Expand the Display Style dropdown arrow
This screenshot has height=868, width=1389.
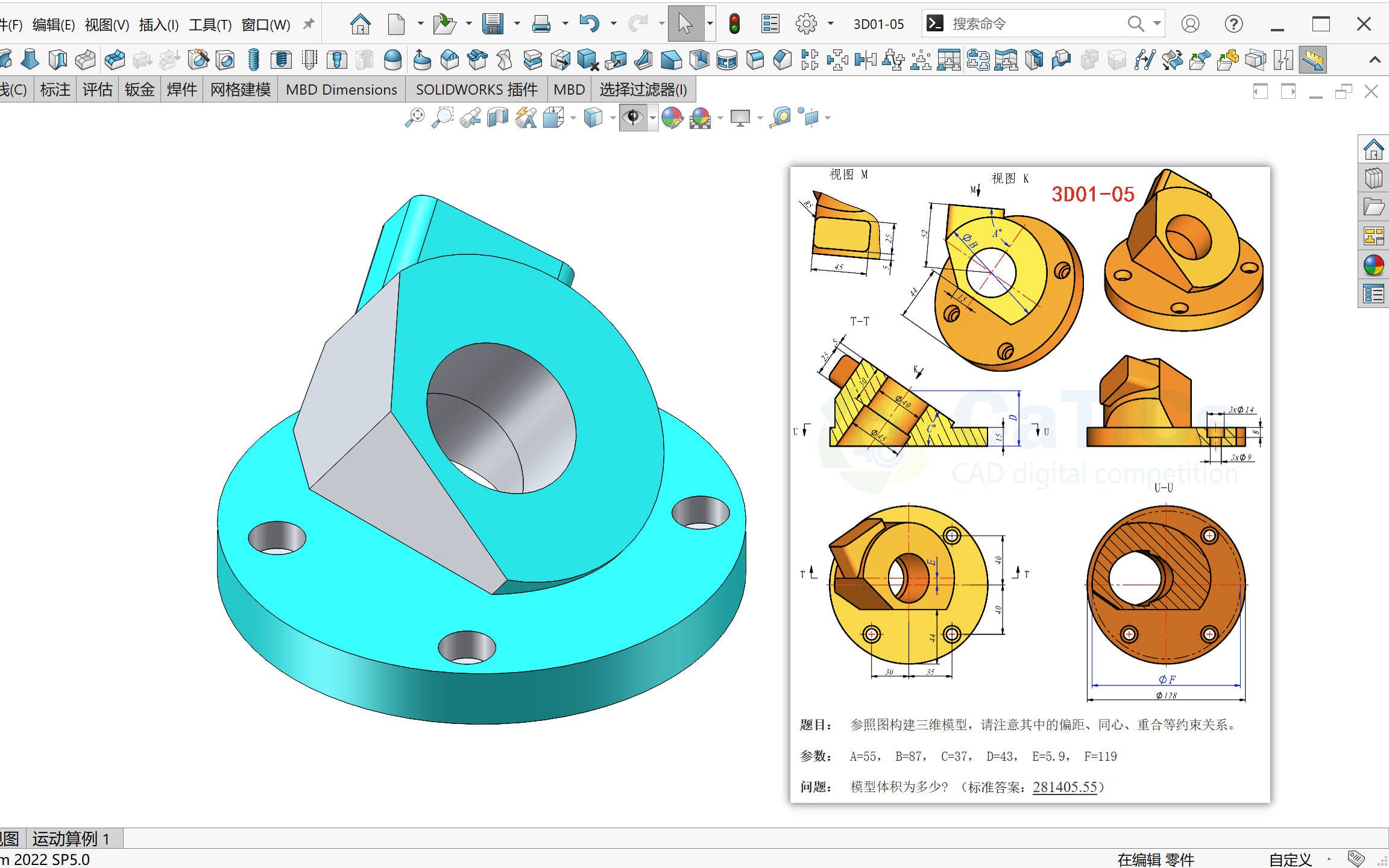pyautogui.click(x=613, y=118)
